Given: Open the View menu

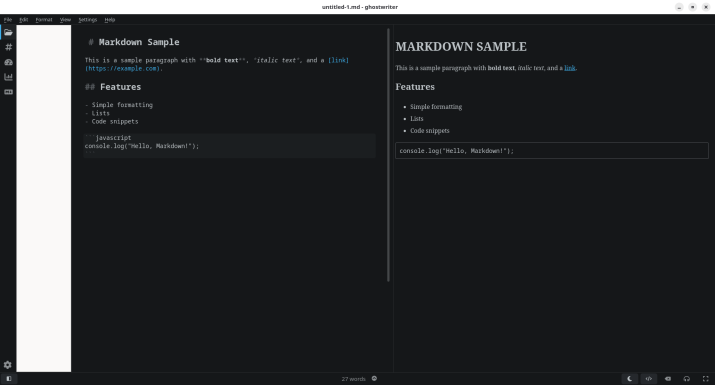Looking at the screenshot, I should (65, 20).
